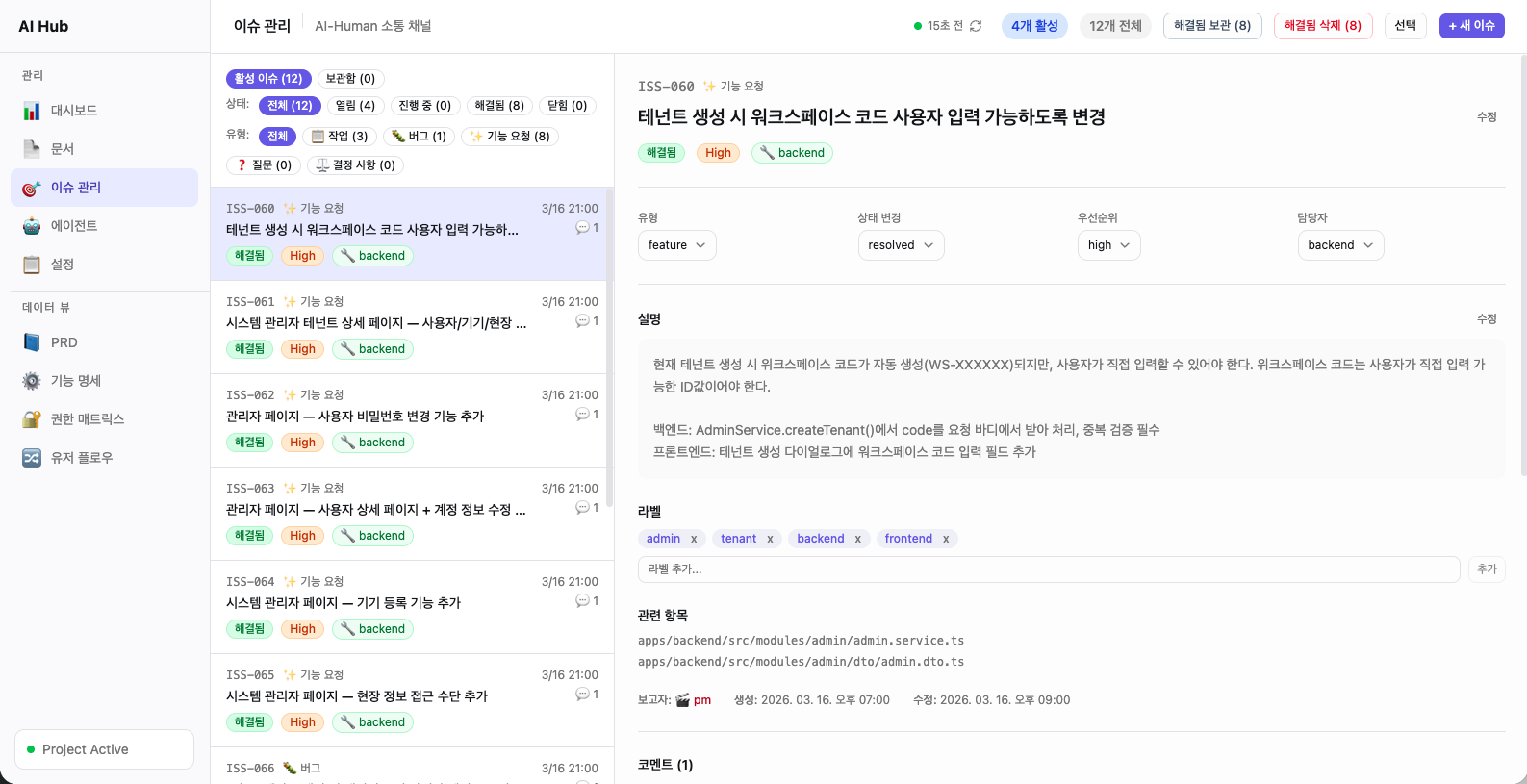Click the 기능 명세 gear icon
Screen dimensions: 1527x784
click(x=32, y=381)
